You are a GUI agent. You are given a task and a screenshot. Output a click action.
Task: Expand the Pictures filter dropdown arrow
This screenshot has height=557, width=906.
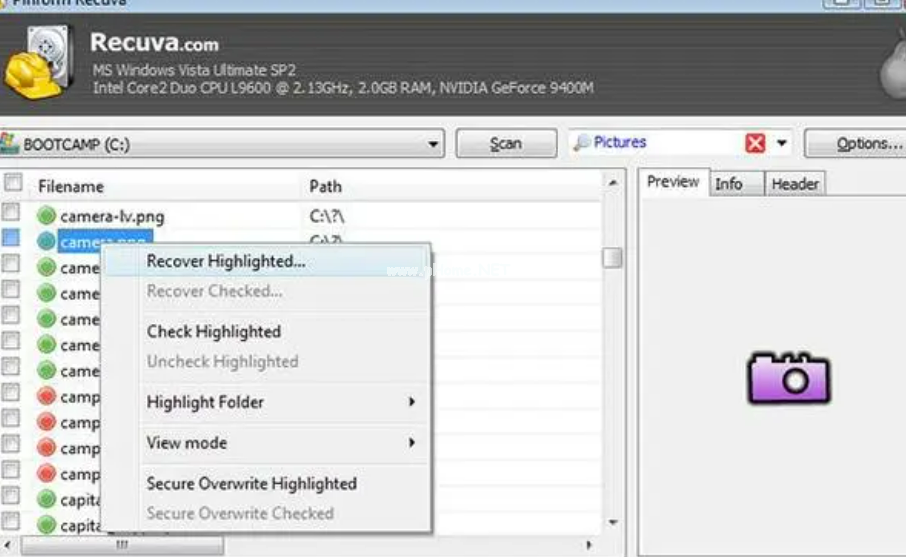(782, 144)
